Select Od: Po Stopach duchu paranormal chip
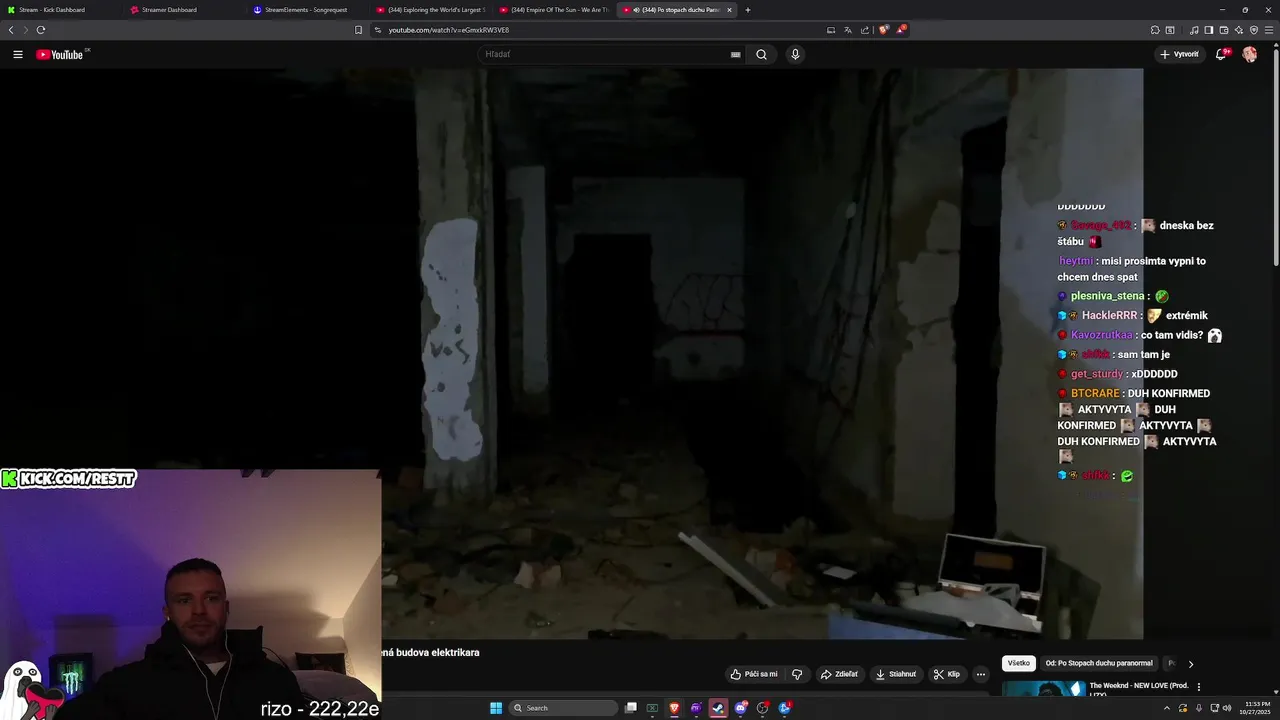Screen dimensions: 1280x720 coord(1099,663)
